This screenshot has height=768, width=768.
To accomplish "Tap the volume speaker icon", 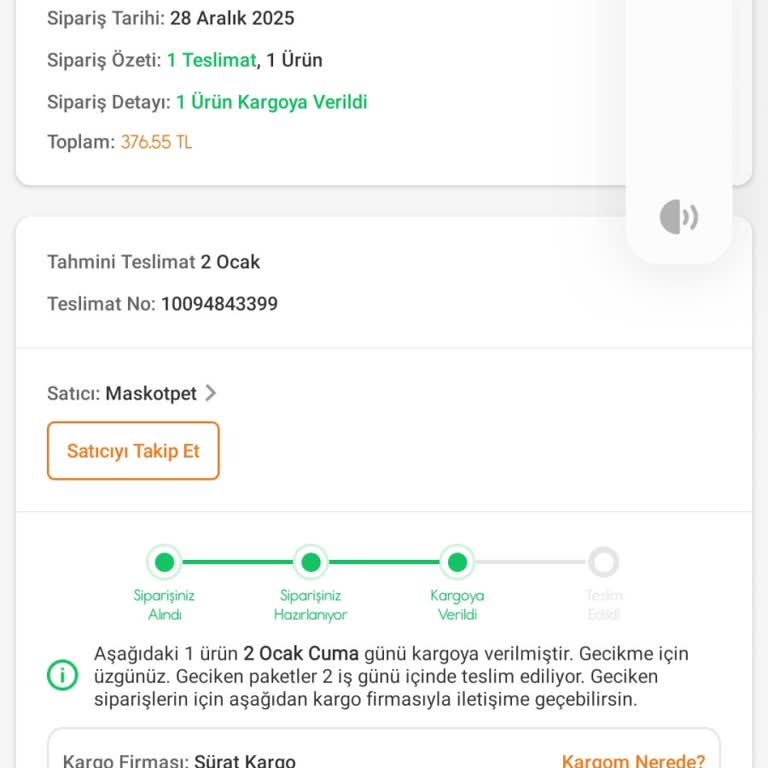I will 678,217.
